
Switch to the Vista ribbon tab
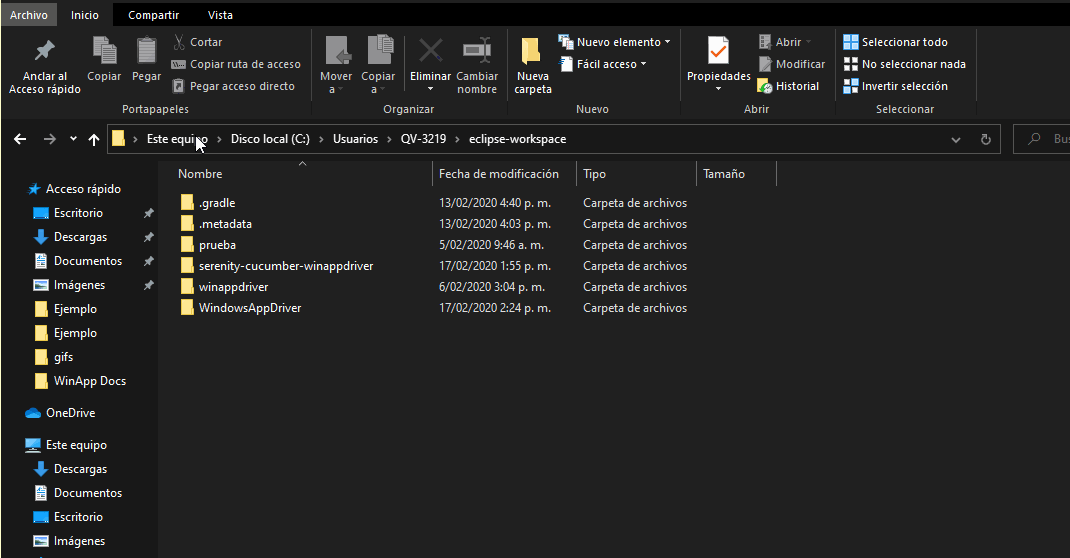point(220,15)
